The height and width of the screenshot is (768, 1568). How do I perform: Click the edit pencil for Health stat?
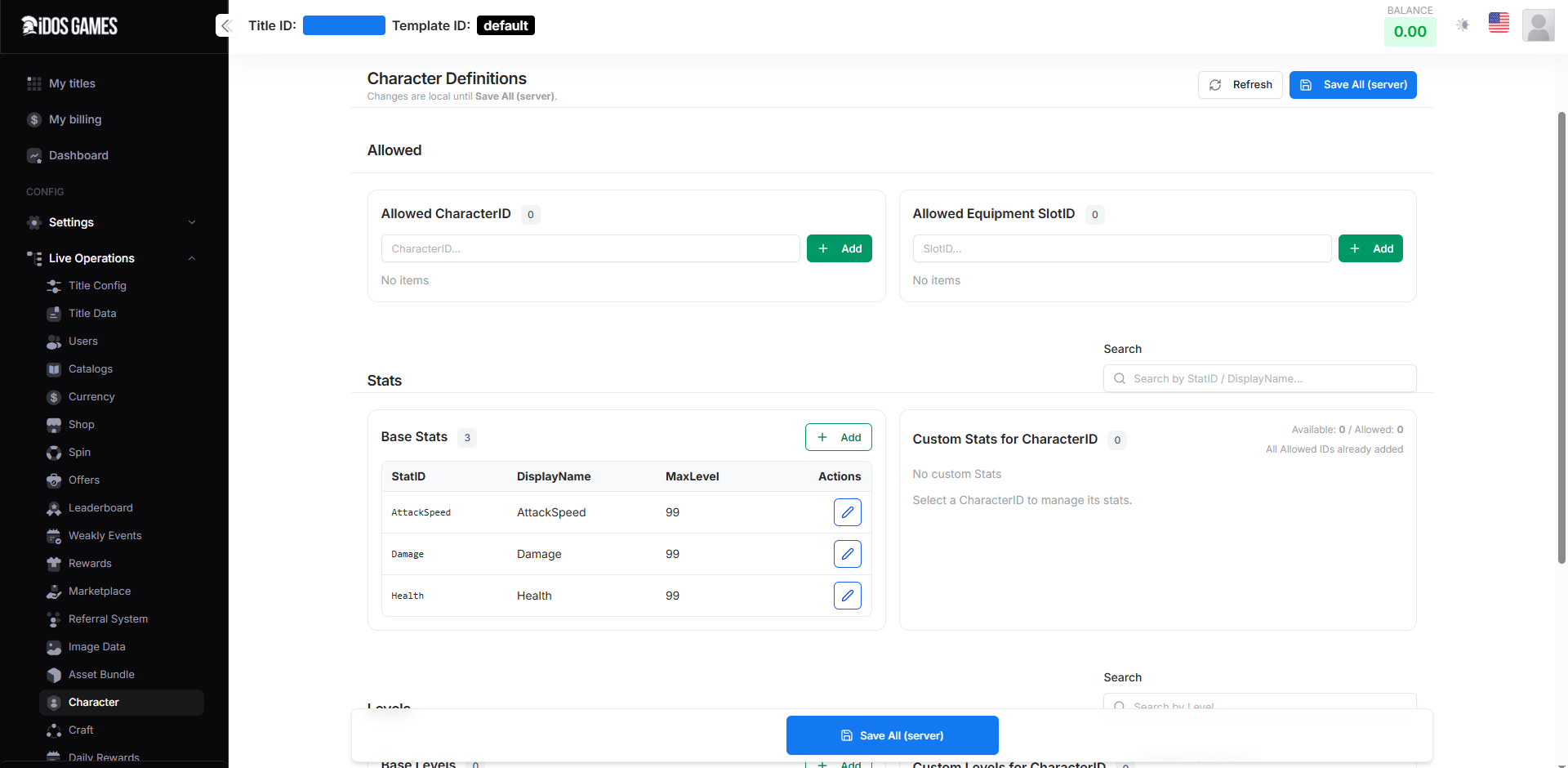click(x=847, y=596)
